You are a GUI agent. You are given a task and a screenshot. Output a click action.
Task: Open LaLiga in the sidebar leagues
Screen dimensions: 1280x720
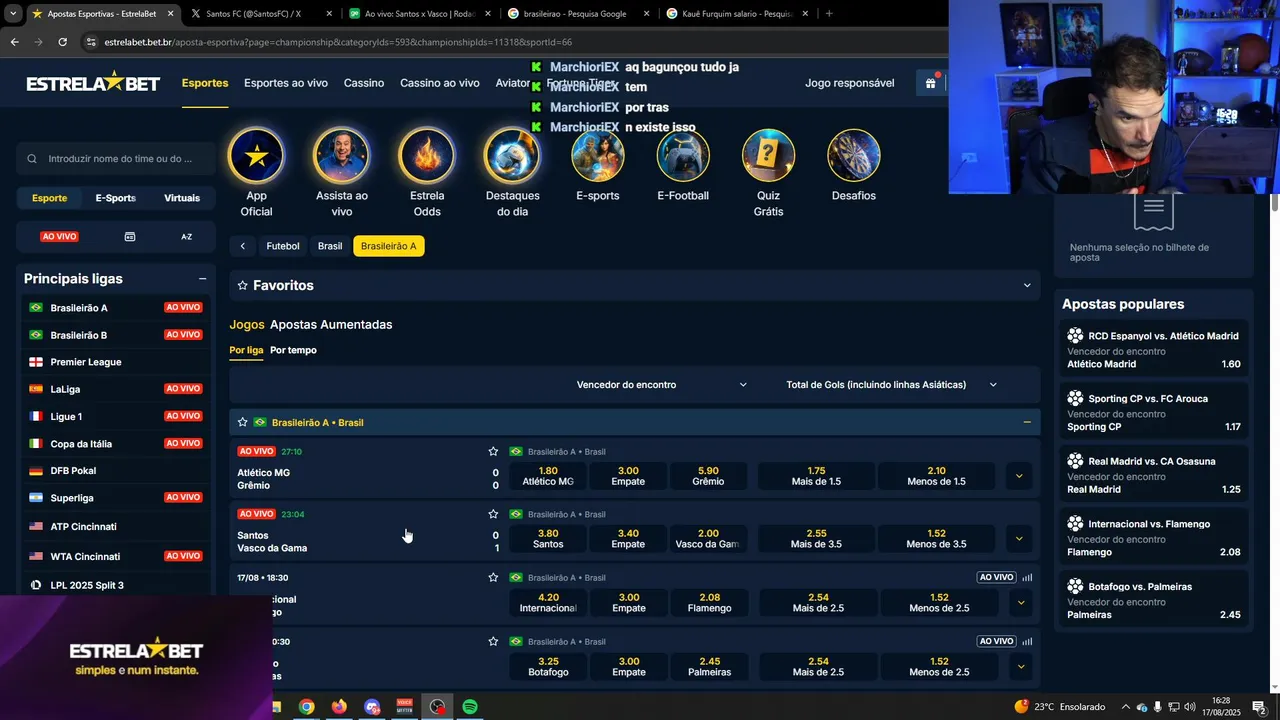click(116, 389)
